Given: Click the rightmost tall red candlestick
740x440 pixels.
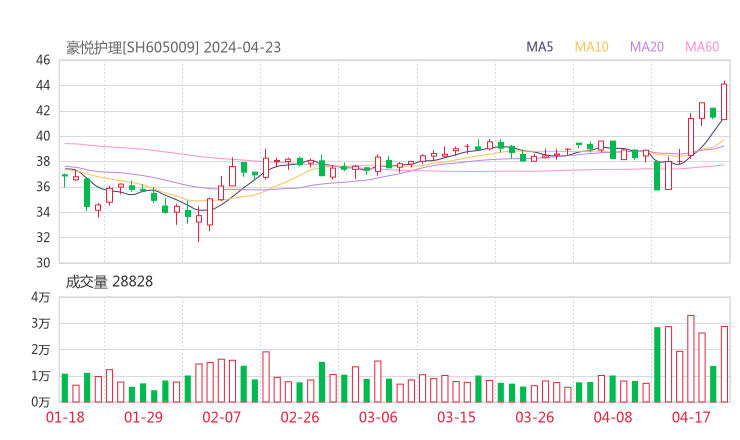Looking at the screenshot, I should [x=724, y=102].
